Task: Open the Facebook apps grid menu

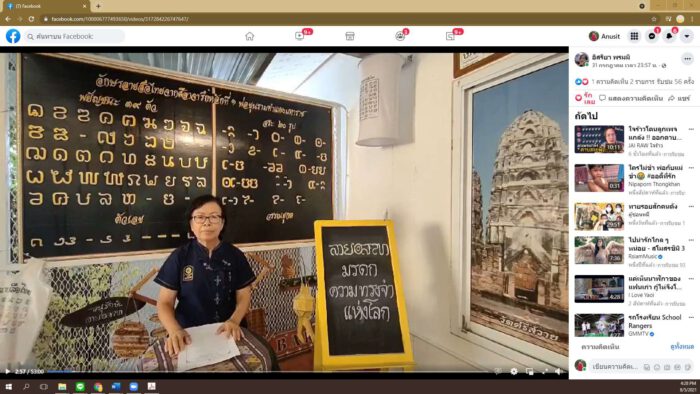Action: [634, 36]
